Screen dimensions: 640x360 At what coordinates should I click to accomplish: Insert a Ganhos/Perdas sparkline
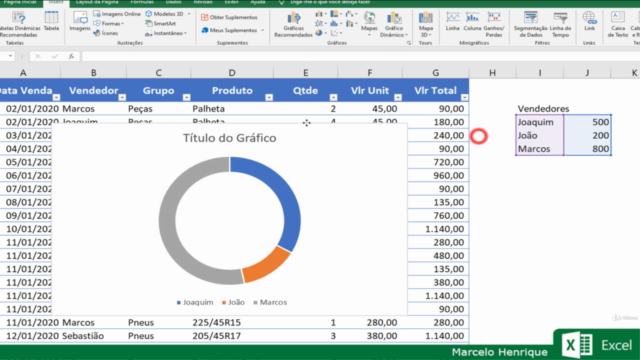494,24
